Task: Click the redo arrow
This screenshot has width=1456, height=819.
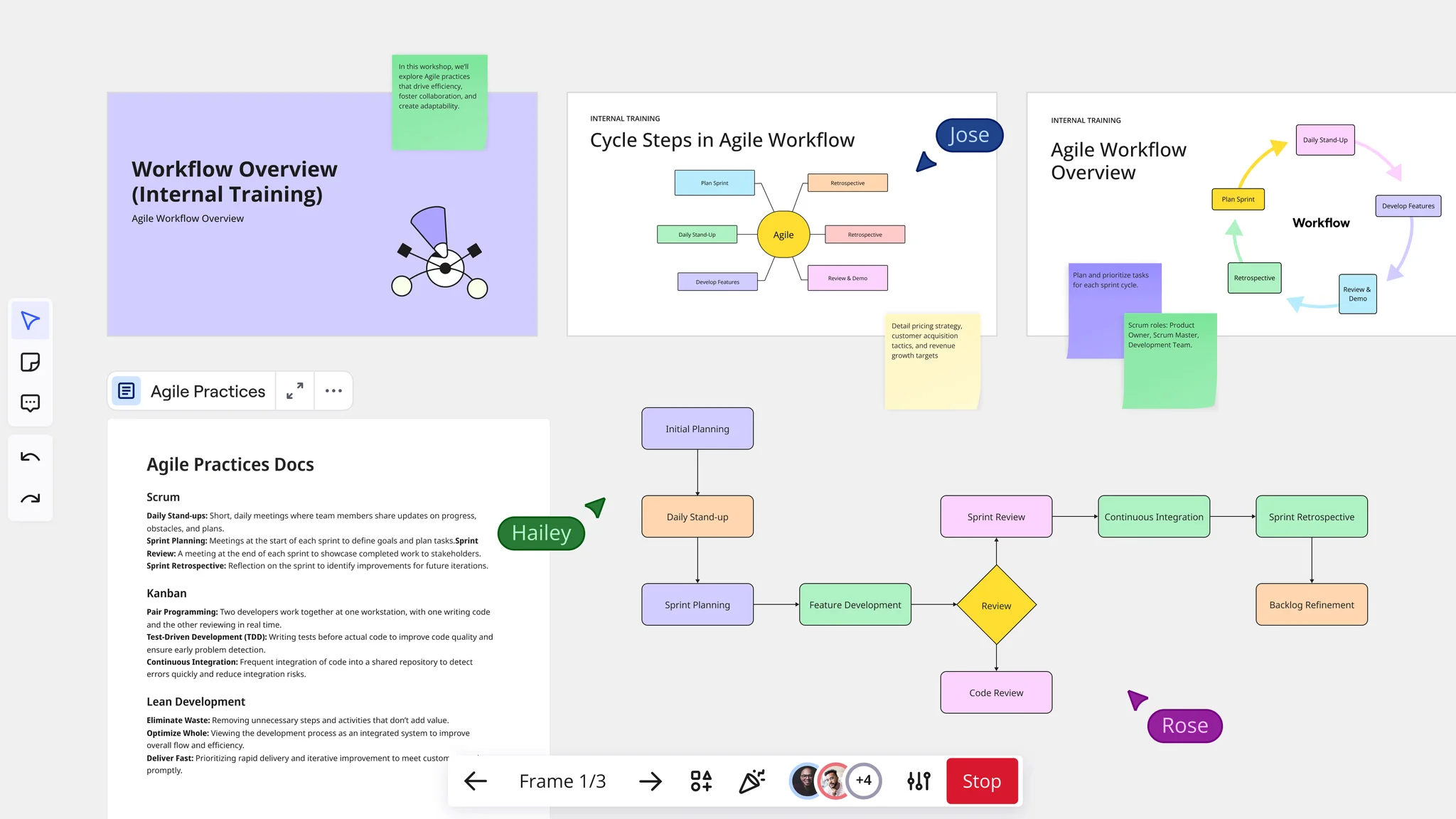Action: point(30,498)
